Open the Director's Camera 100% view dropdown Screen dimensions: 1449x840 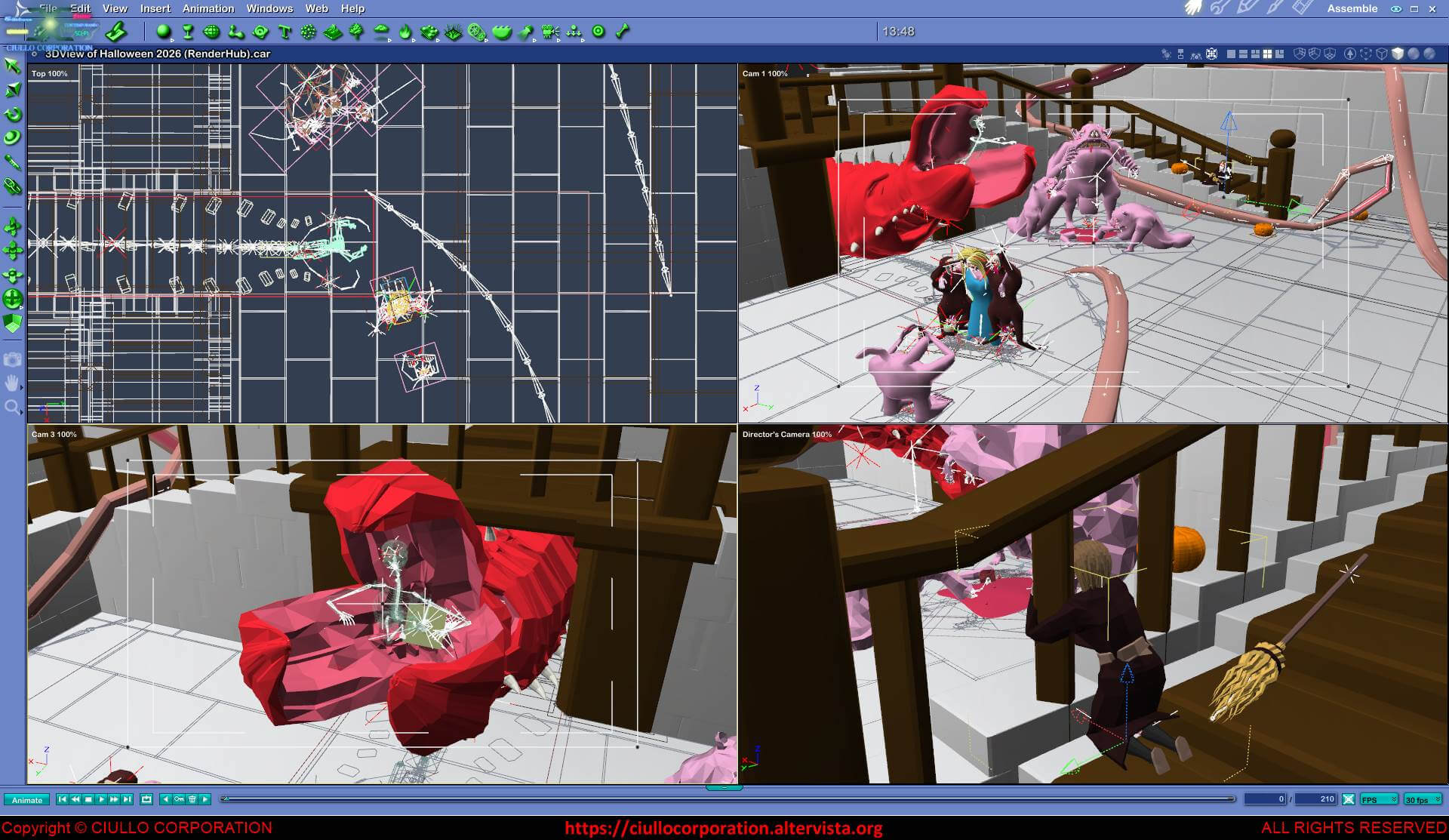pyautogui.click(x=787, y=434)
